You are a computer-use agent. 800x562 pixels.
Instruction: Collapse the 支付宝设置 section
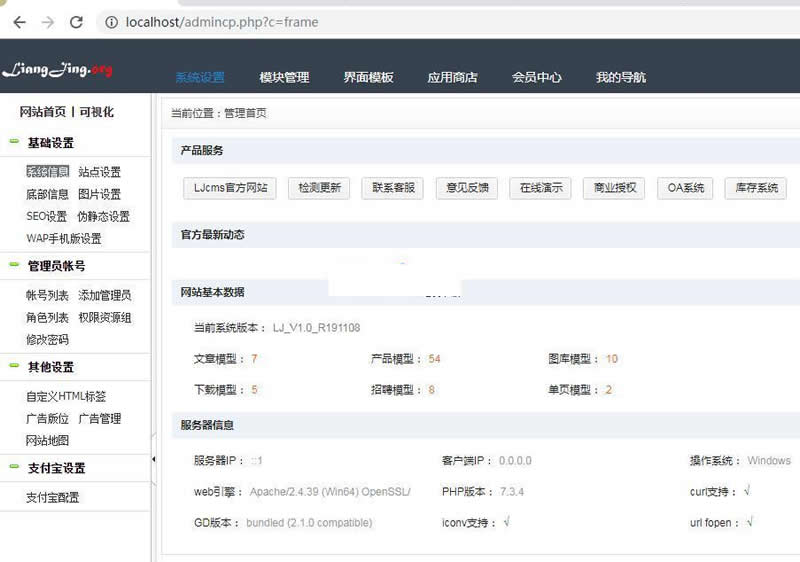(14, 467)
